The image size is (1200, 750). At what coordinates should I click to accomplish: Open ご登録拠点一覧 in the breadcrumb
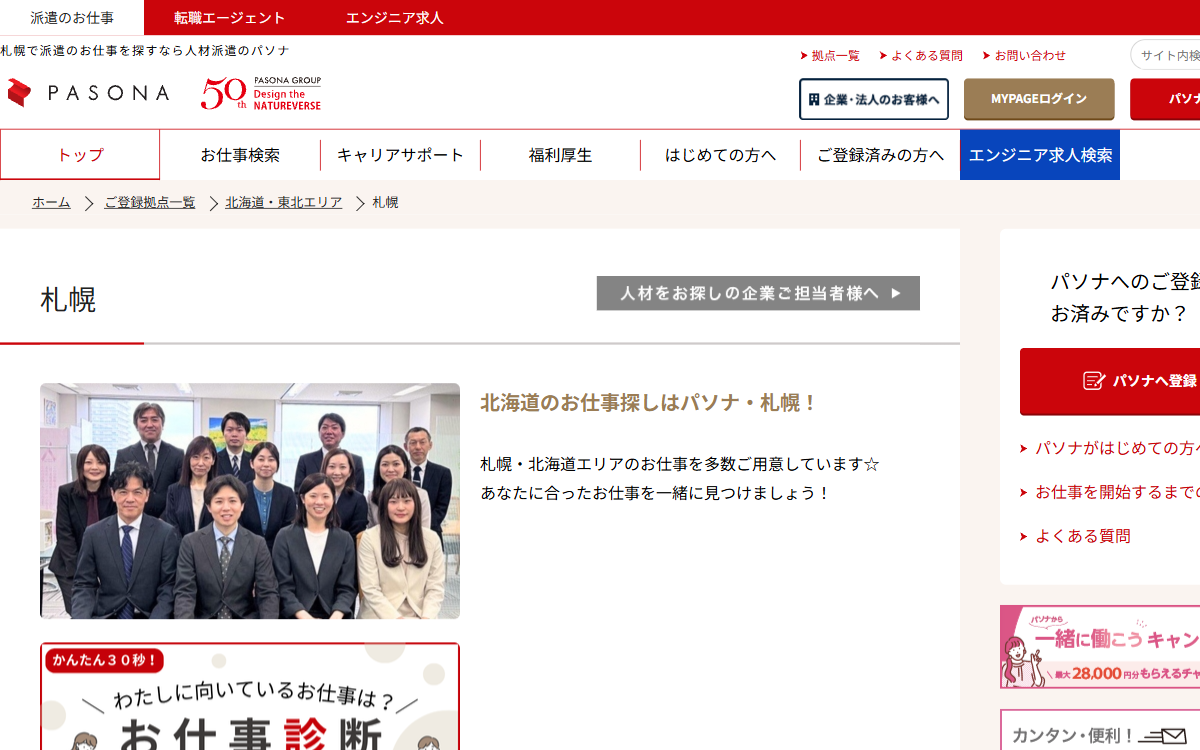150,203
